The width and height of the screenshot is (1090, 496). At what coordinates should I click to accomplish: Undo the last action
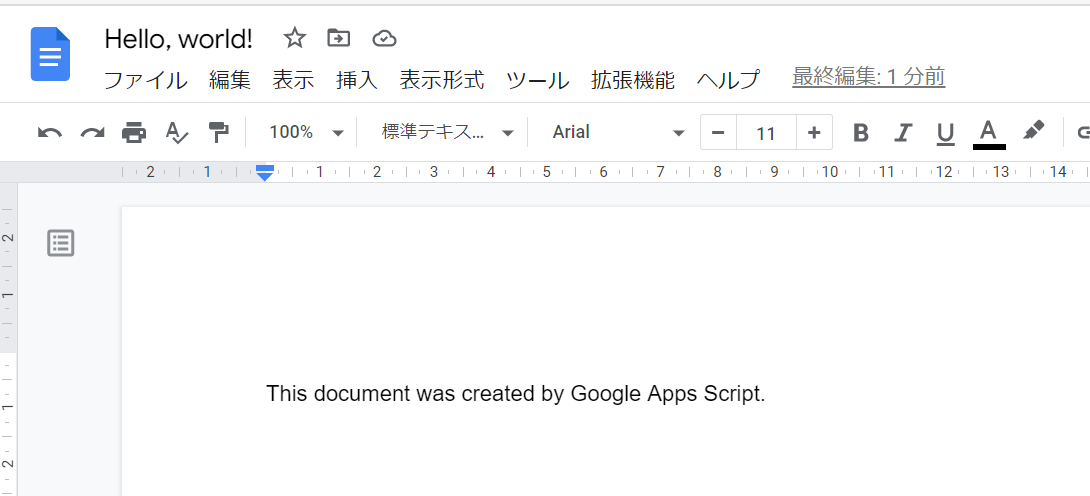point(49,132)
